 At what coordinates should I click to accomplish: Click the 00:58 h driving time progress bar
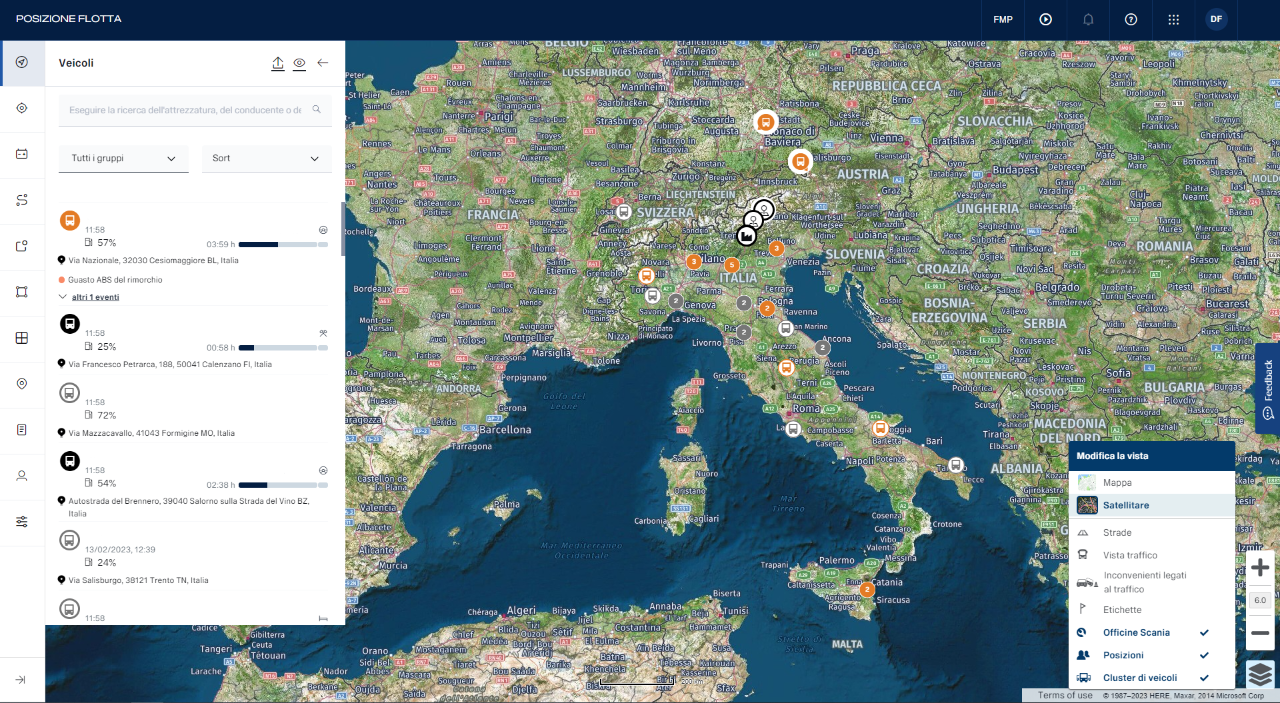(283, 348)
